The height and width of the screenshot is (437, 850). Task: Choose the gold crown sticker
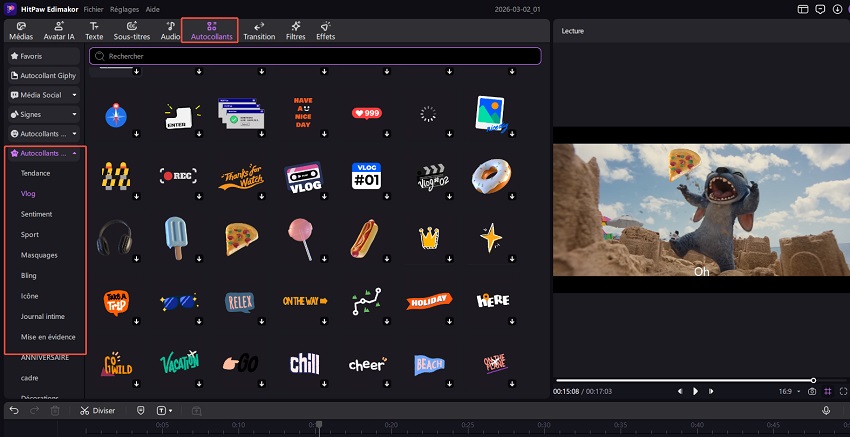click(x=429, y=237)
